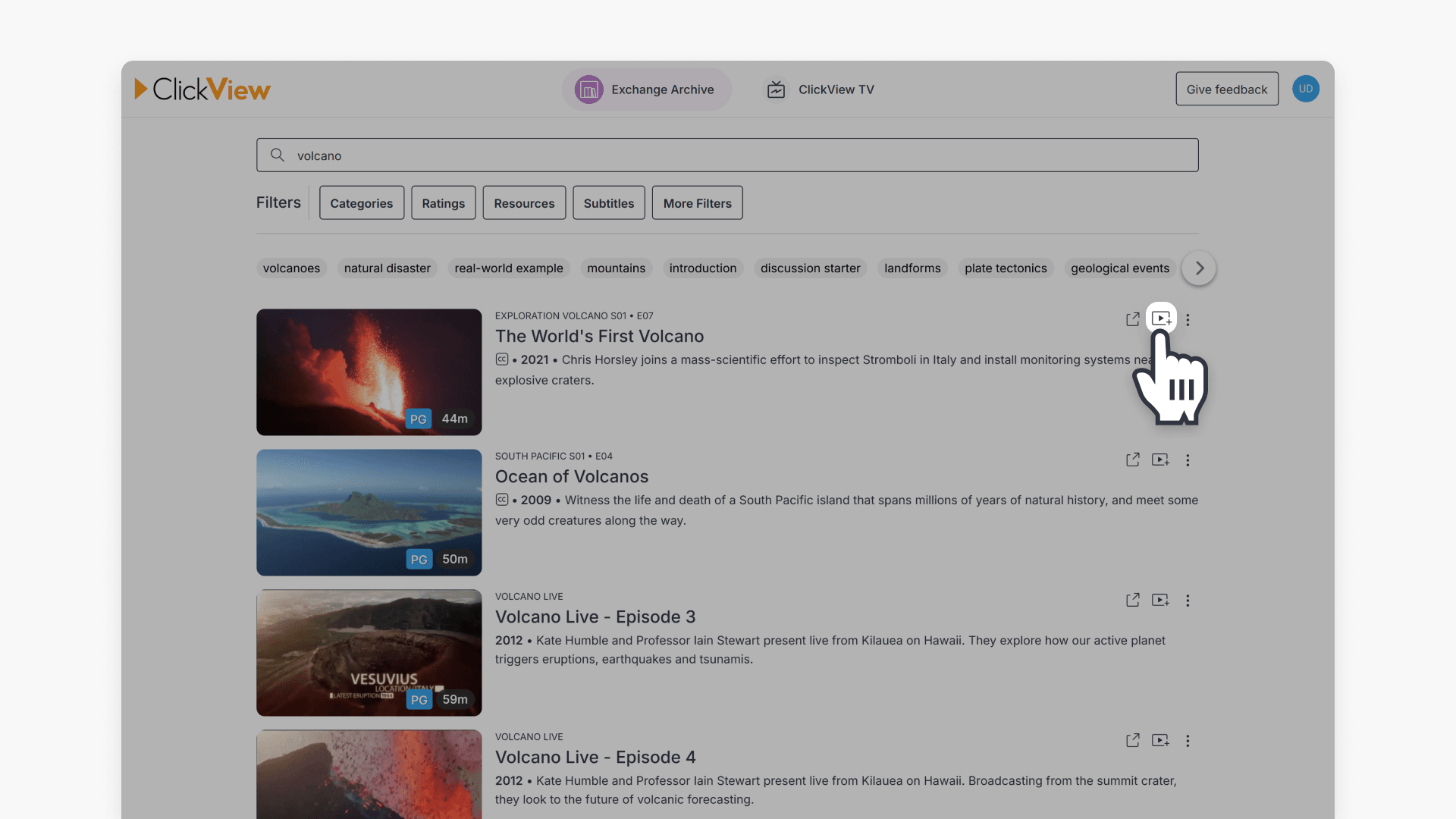Screen dimensions: 1456x819
Task: Open external link icon for Volcano Live Episode 3
Action: [x=1132, y=600]
